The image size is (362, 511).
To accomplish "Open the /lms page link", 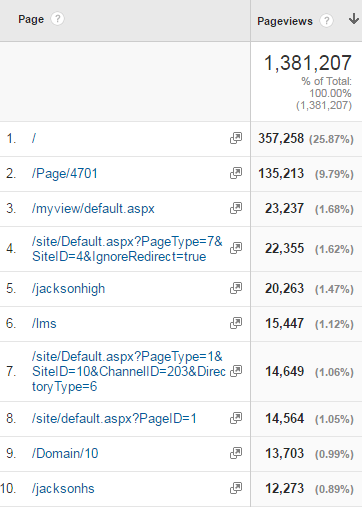I will click(44, 323).
